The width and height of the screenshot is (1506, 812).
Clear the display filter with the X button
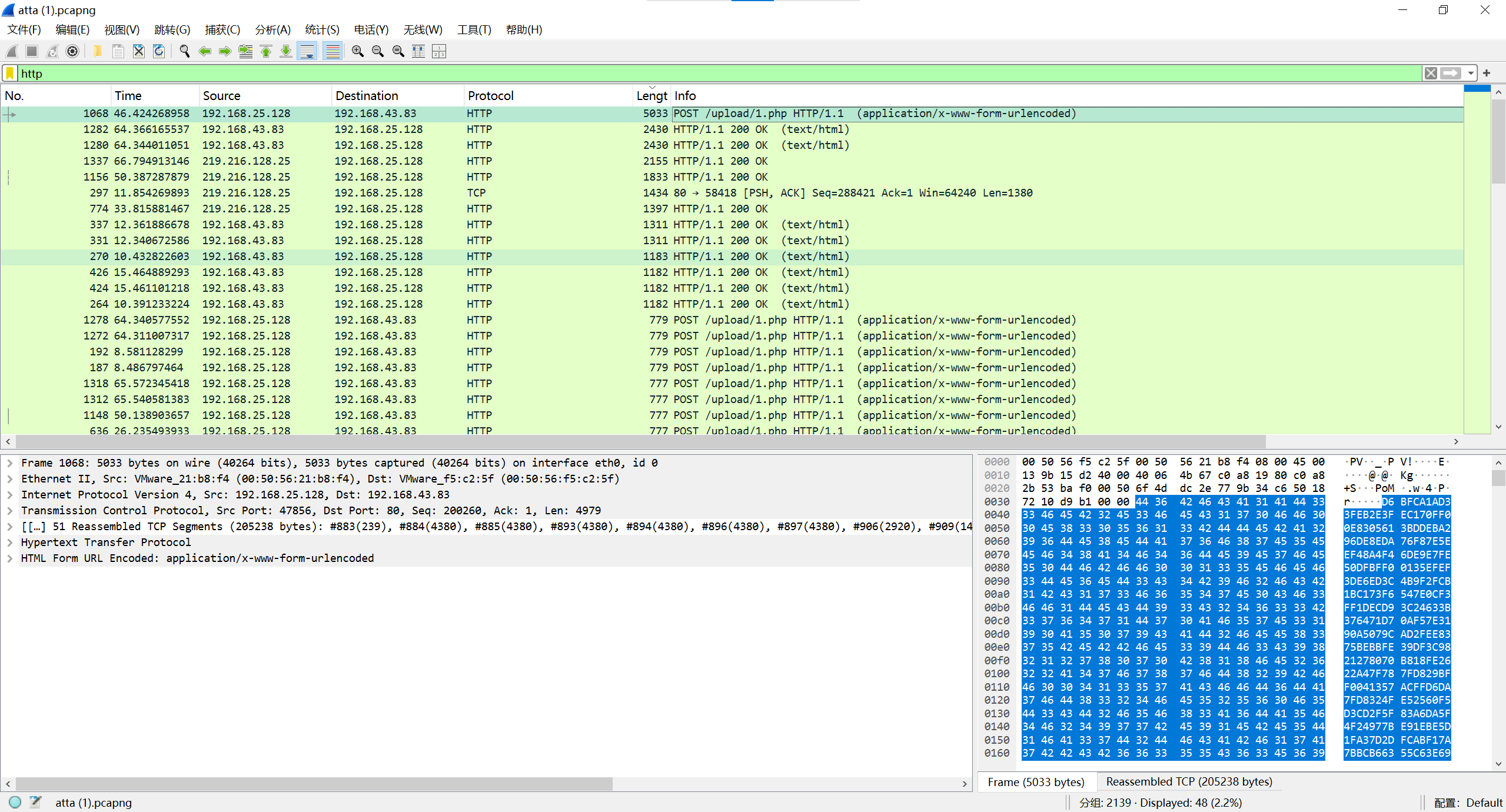tap(1431, 74)
